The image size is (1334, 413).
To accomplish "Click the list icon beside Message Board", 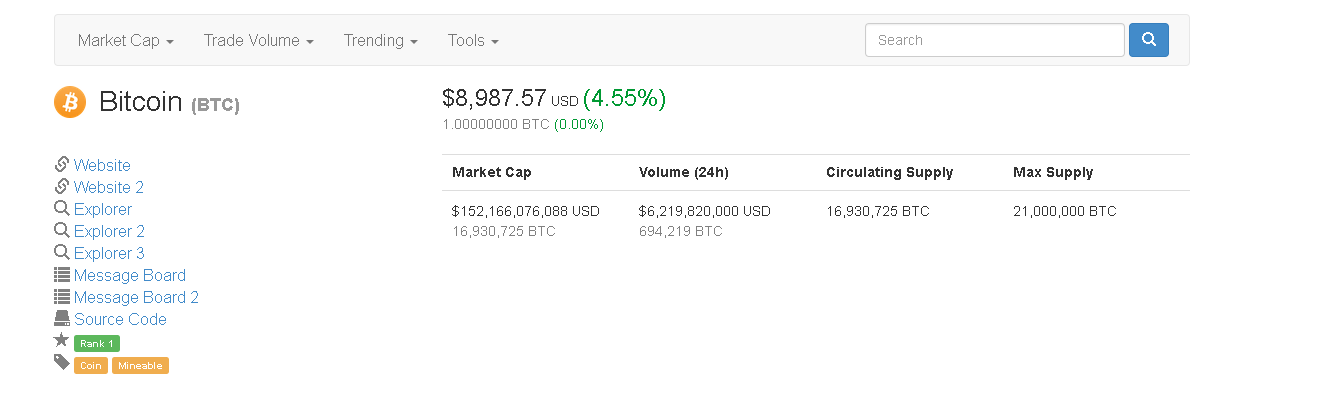I will pyautogui.click(x=62, y=275).
